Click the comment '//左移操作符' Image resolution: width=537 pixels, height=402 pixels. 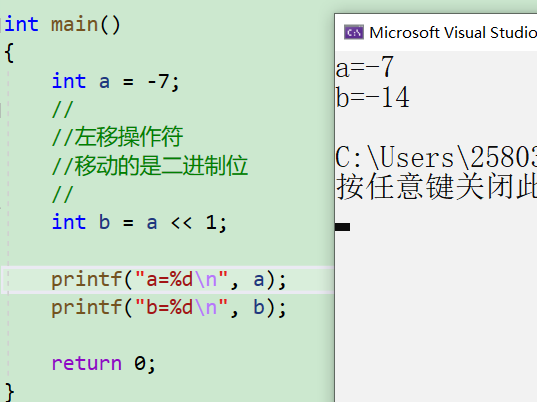pyautogui.click(x=117, y=137)
